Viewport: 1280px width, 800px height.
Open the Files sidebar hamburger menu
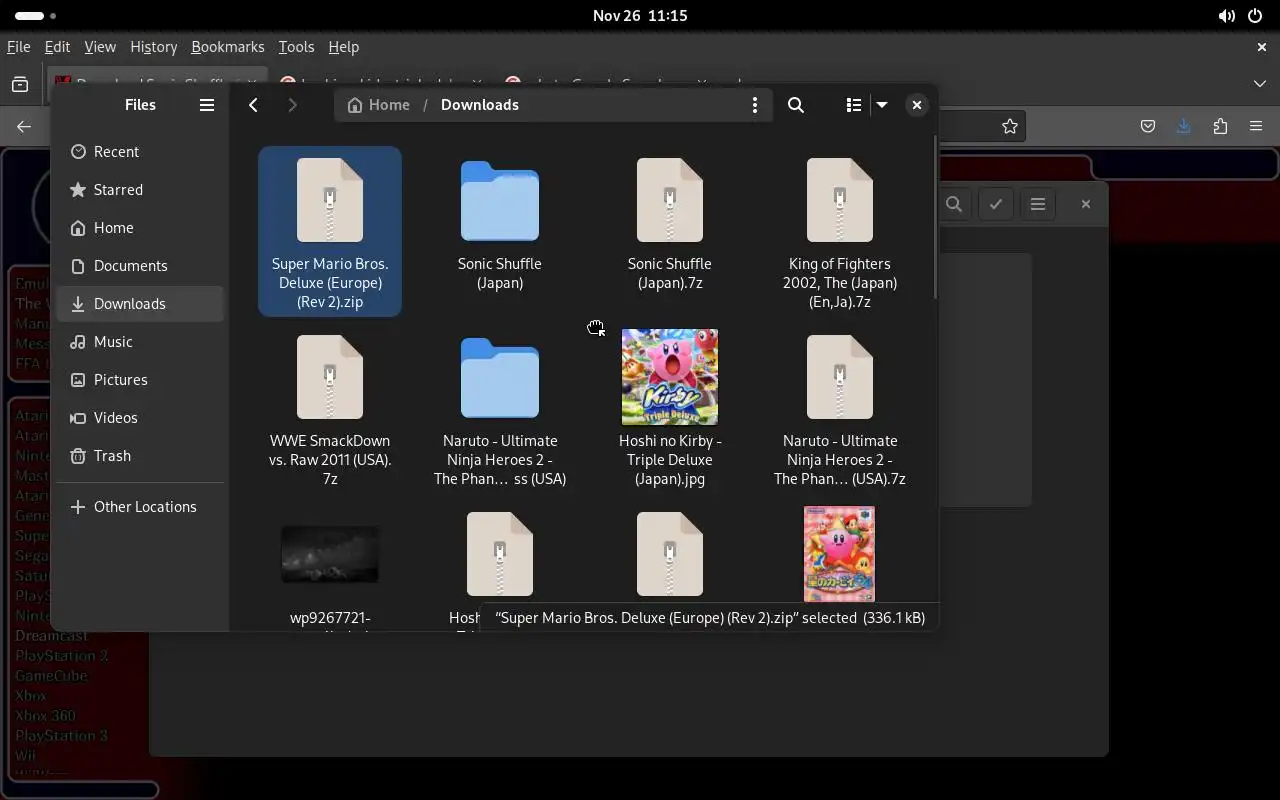click(207, 105)
